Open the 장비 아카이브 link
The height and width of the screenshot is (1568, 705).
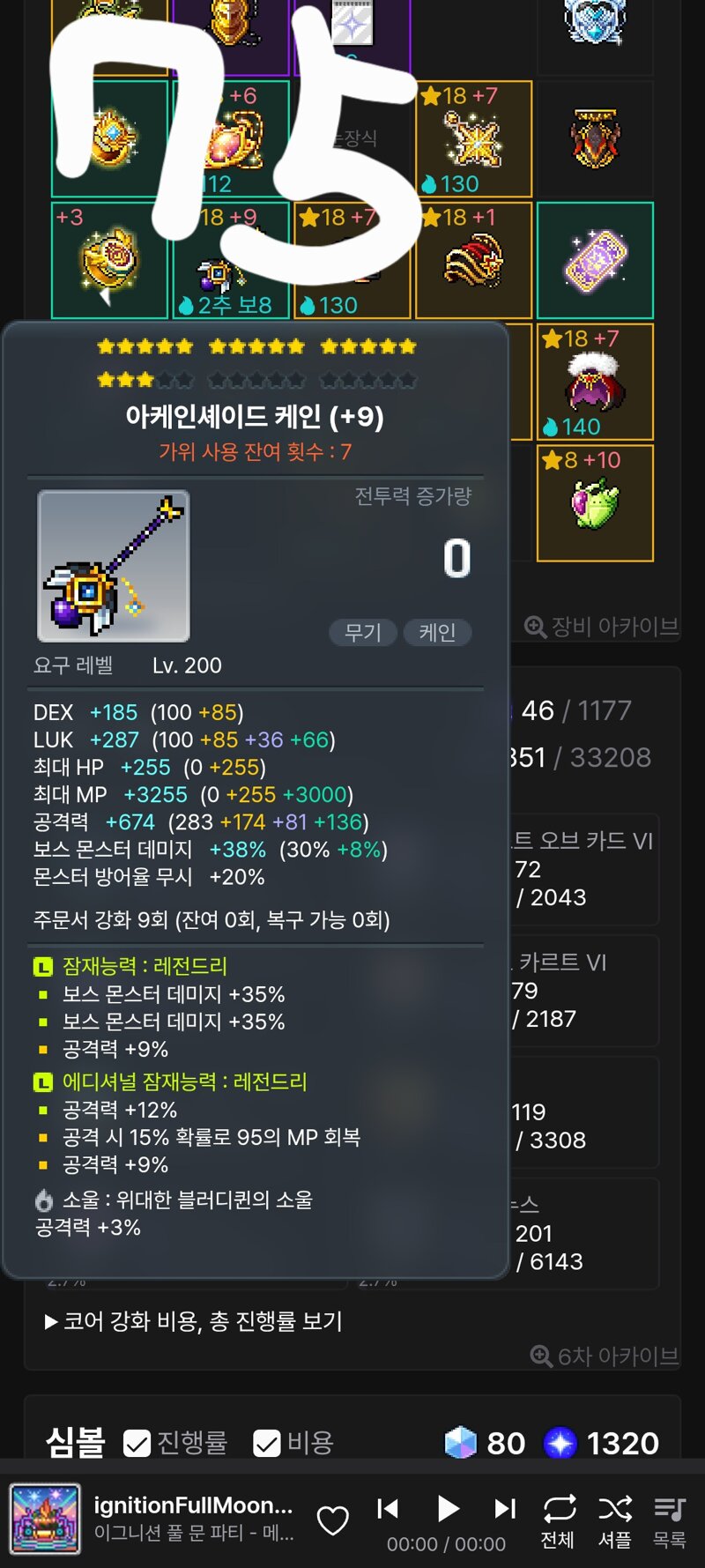[x=602, y=627]
